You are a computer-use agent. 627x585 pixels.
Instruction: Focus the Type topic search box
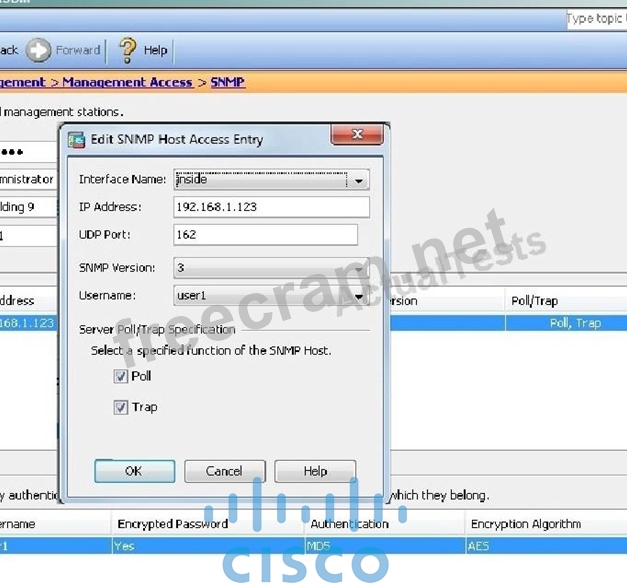(596, 19)
